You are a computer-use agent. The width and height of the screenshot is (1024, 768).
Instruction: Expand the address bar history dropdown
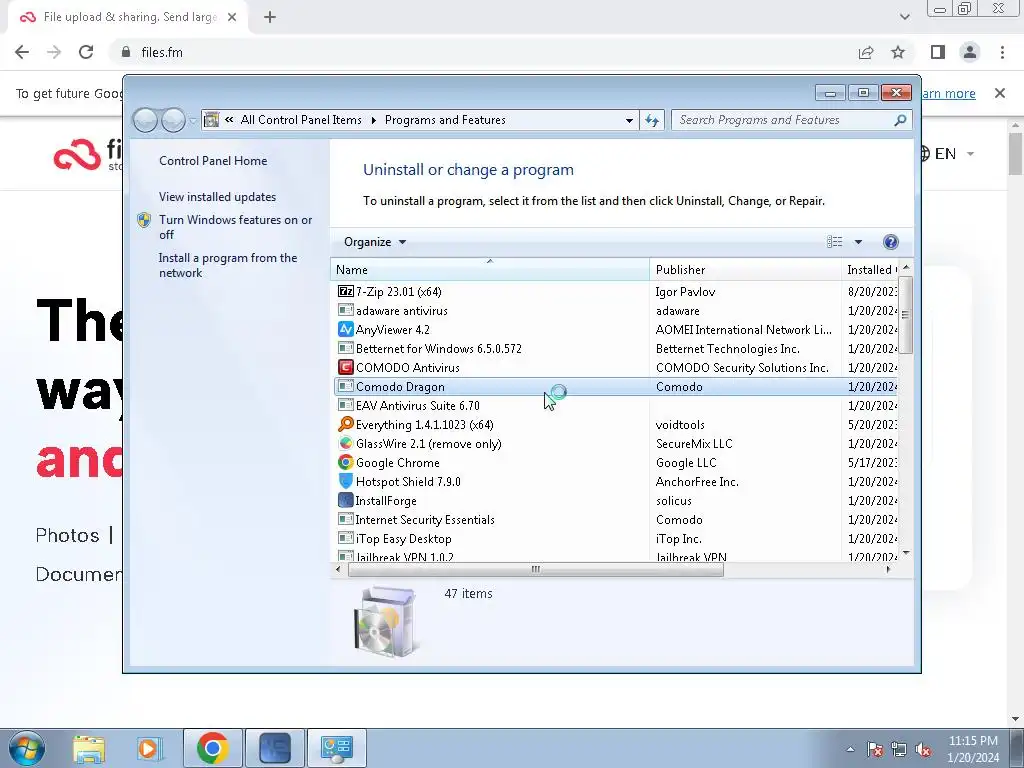tap(629, 120)
